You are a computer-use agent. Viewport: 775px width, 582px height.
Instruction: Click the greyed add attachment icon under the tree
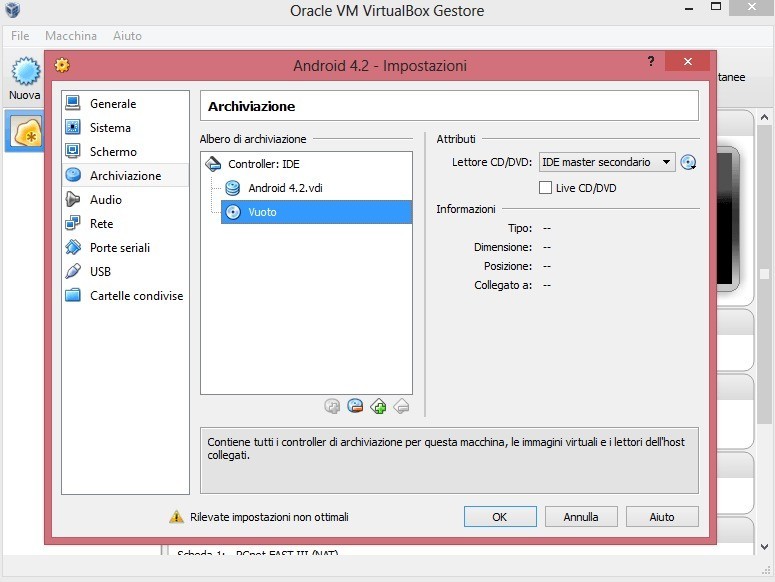[332, 406]
